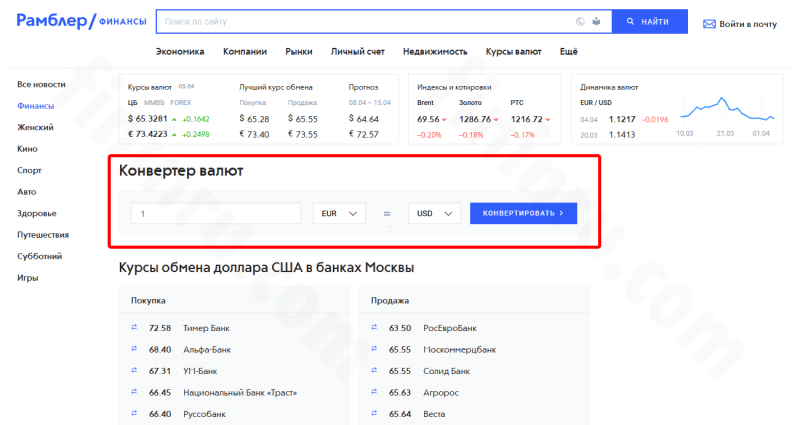This screenshot has width=800, height=425.
Task: Click the exchange icon beside УМ-Банк
Action: [134, 370]
